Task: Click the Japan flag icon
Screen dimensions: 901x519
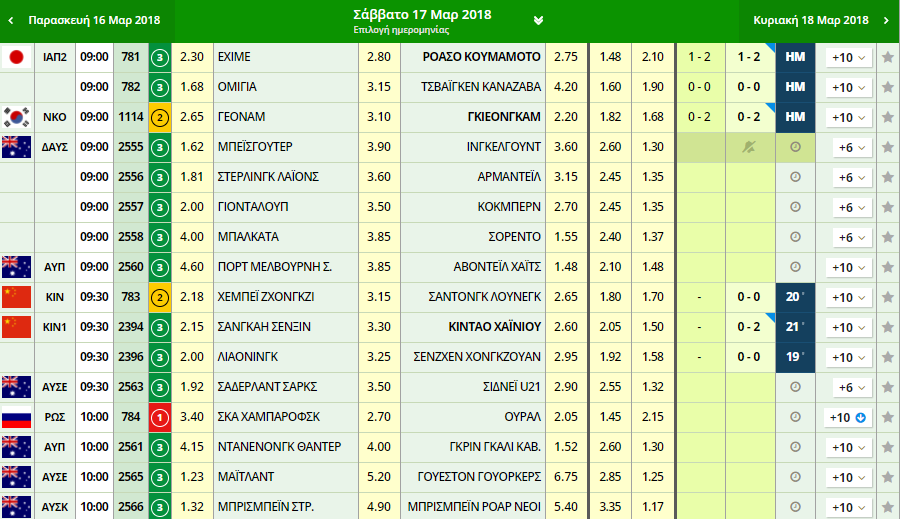Action: [x=16, y=57]
